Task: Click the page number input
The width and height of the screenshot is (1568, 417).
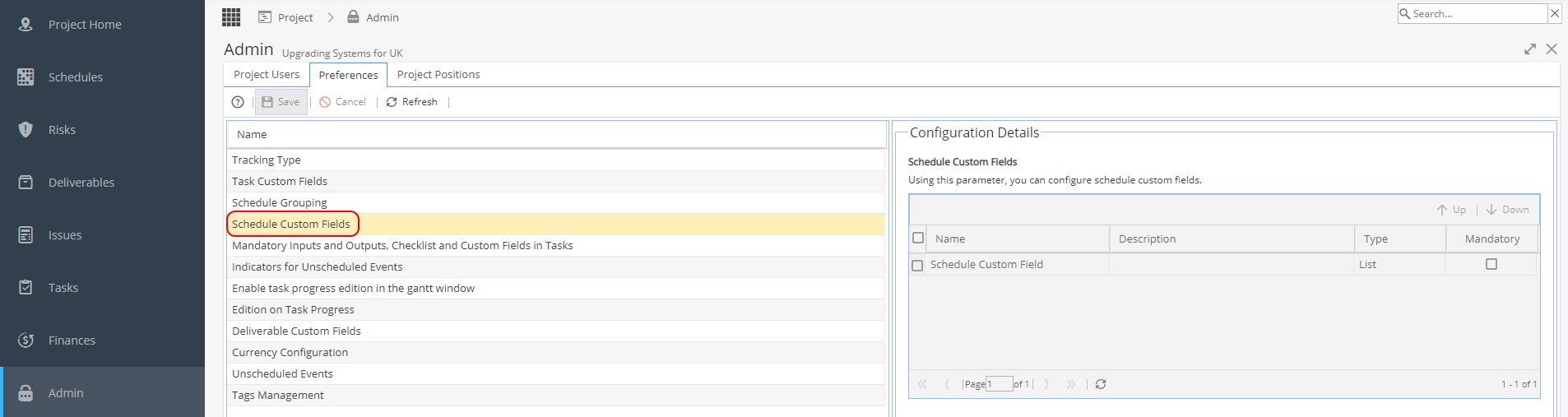Action: tap(999, 384)
